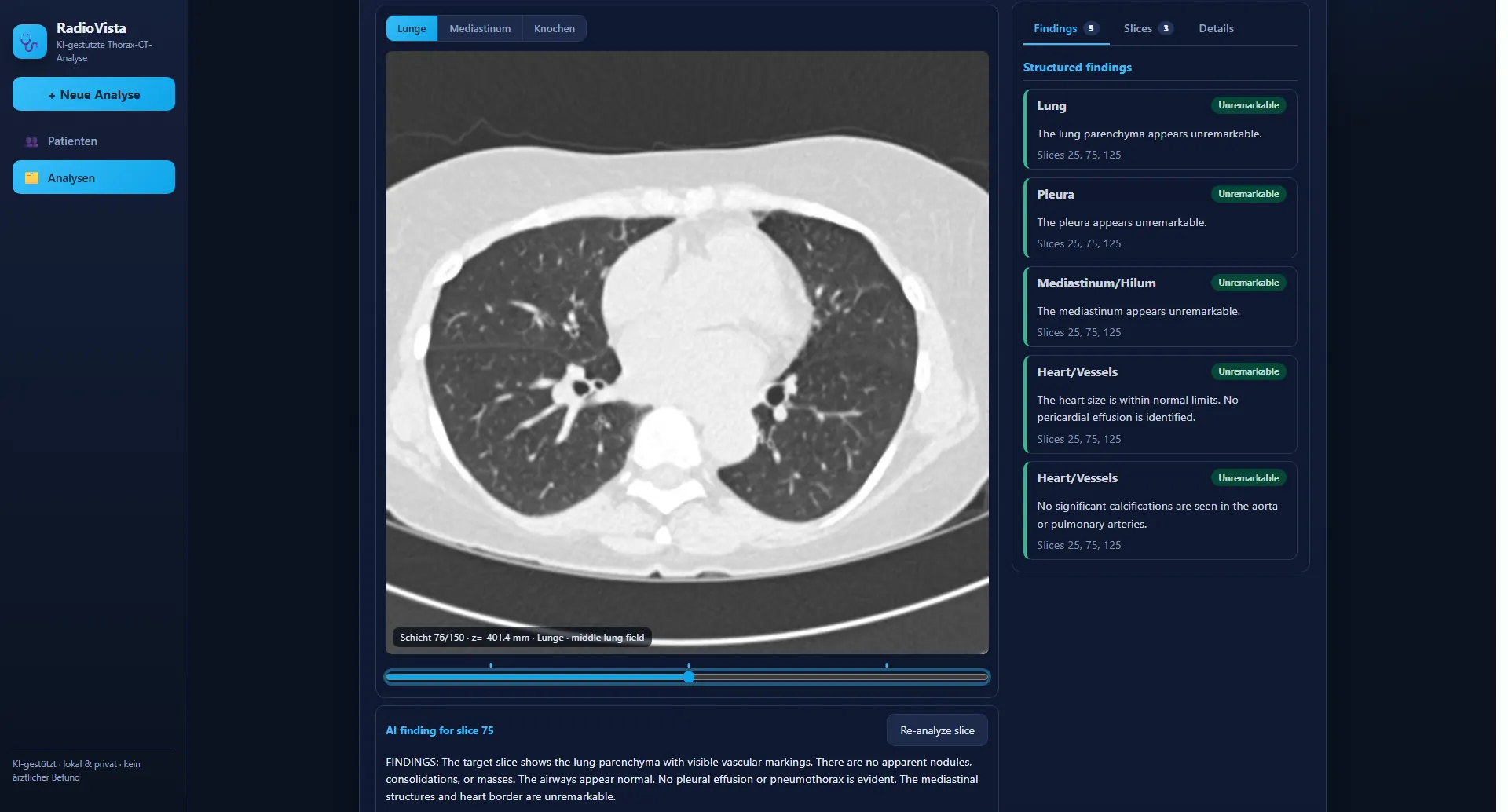Select the Mediastinum/Hilum finding card

1160,306
